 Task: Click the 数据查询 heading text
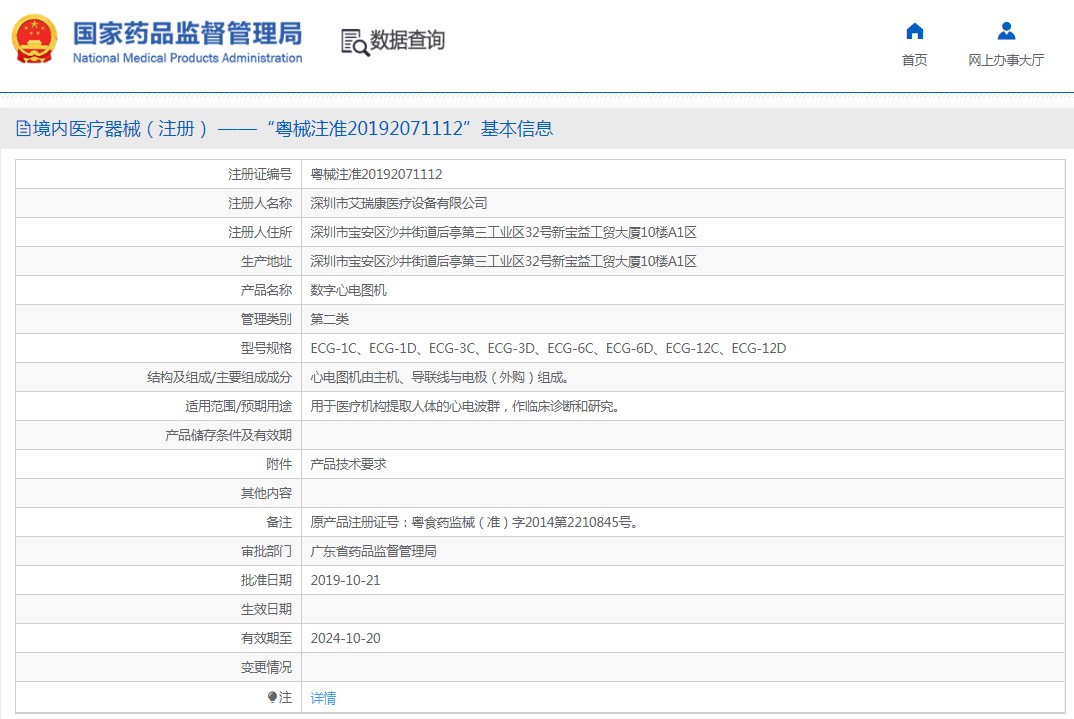pyautogui.click(x=408, y=40)
